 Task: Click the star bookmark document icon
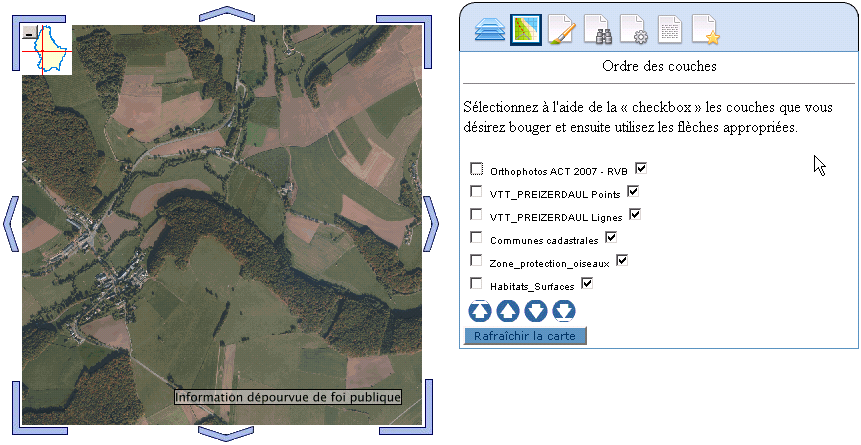point(705,30)
